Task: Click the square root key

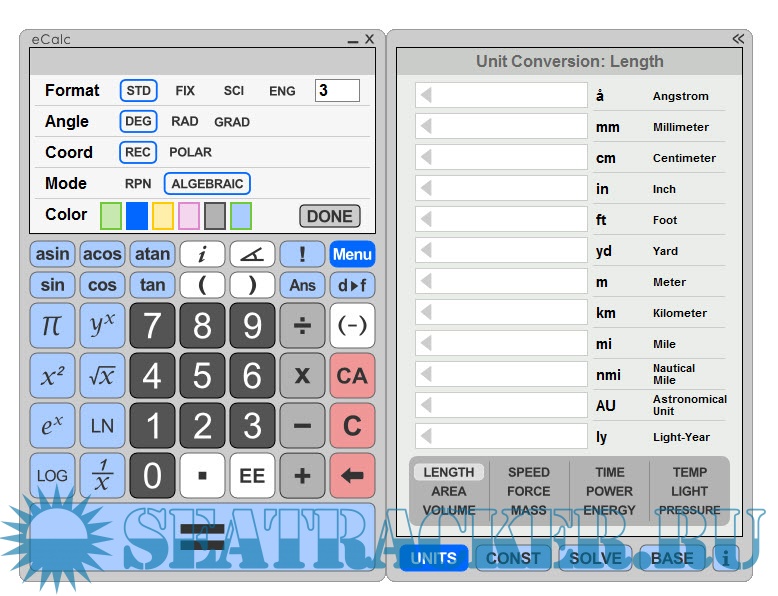Action: point(102,376)
